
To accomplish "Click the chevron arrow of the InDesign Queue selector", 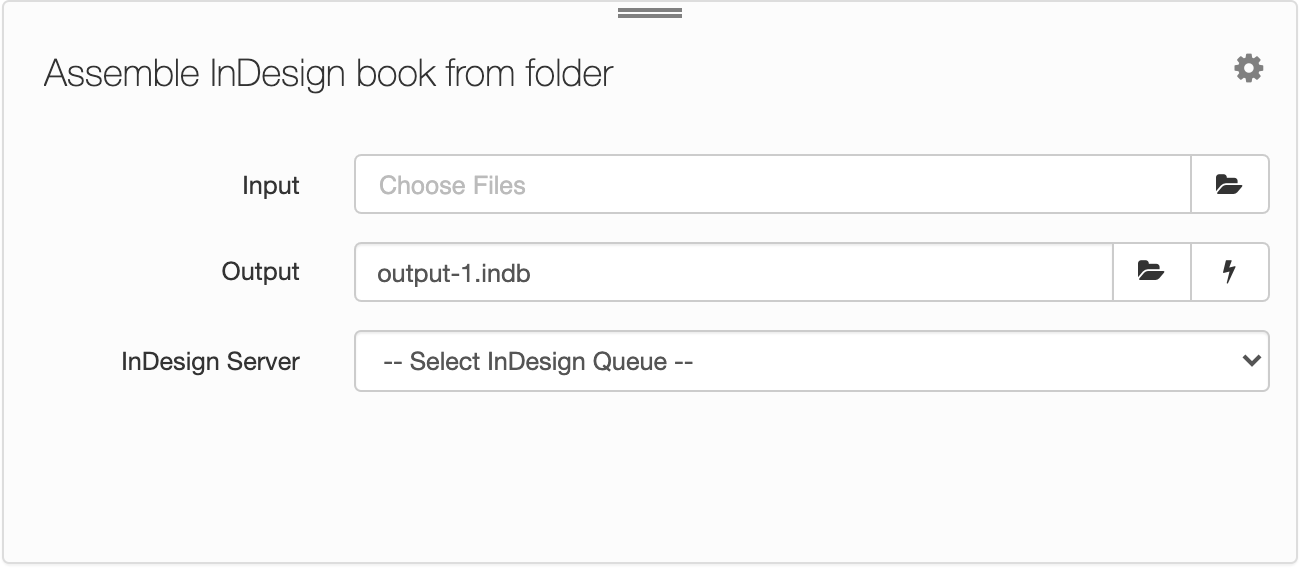I will [1250, 361].
